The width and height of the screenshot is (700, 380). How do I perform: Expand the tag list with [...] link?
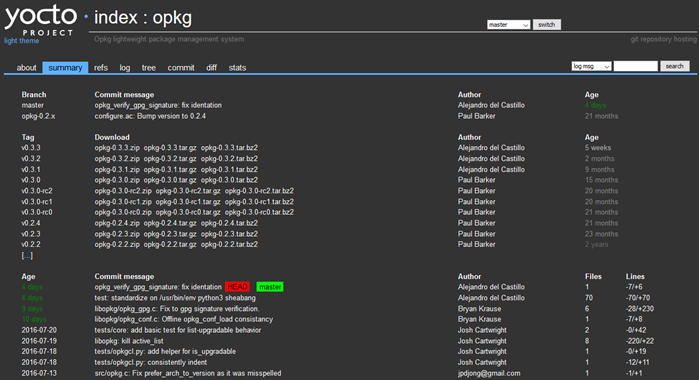[x=27, y=255]
